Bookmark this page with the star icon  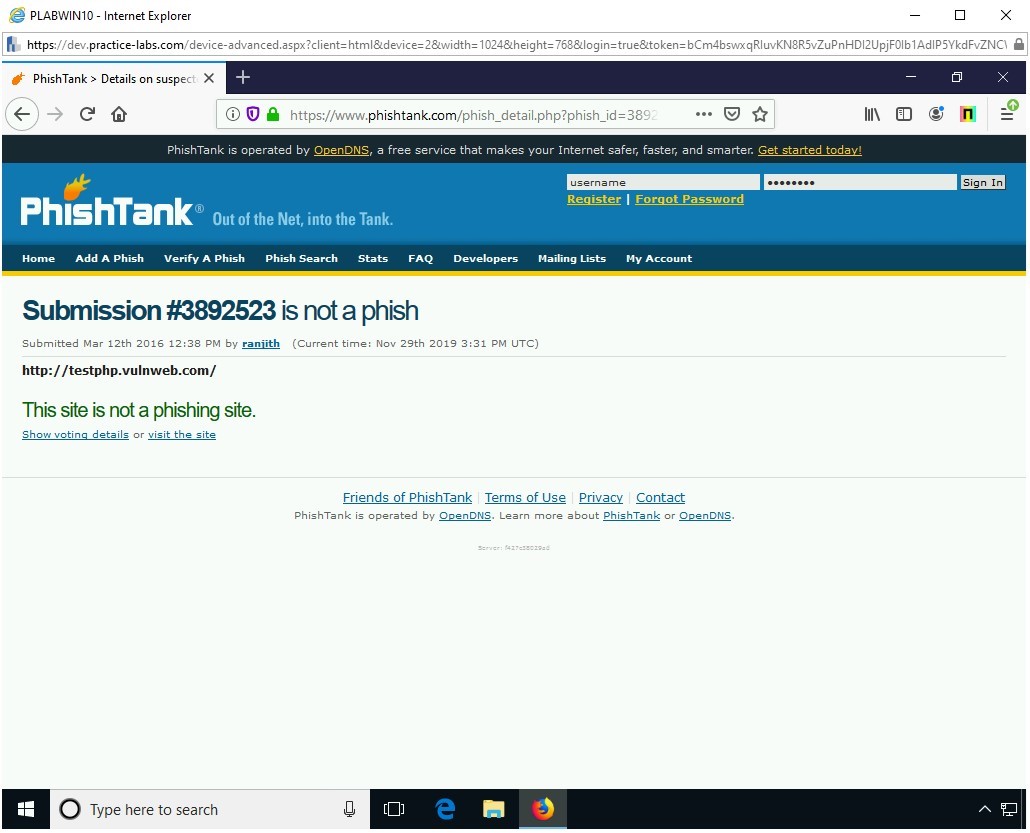click(760, 114)
